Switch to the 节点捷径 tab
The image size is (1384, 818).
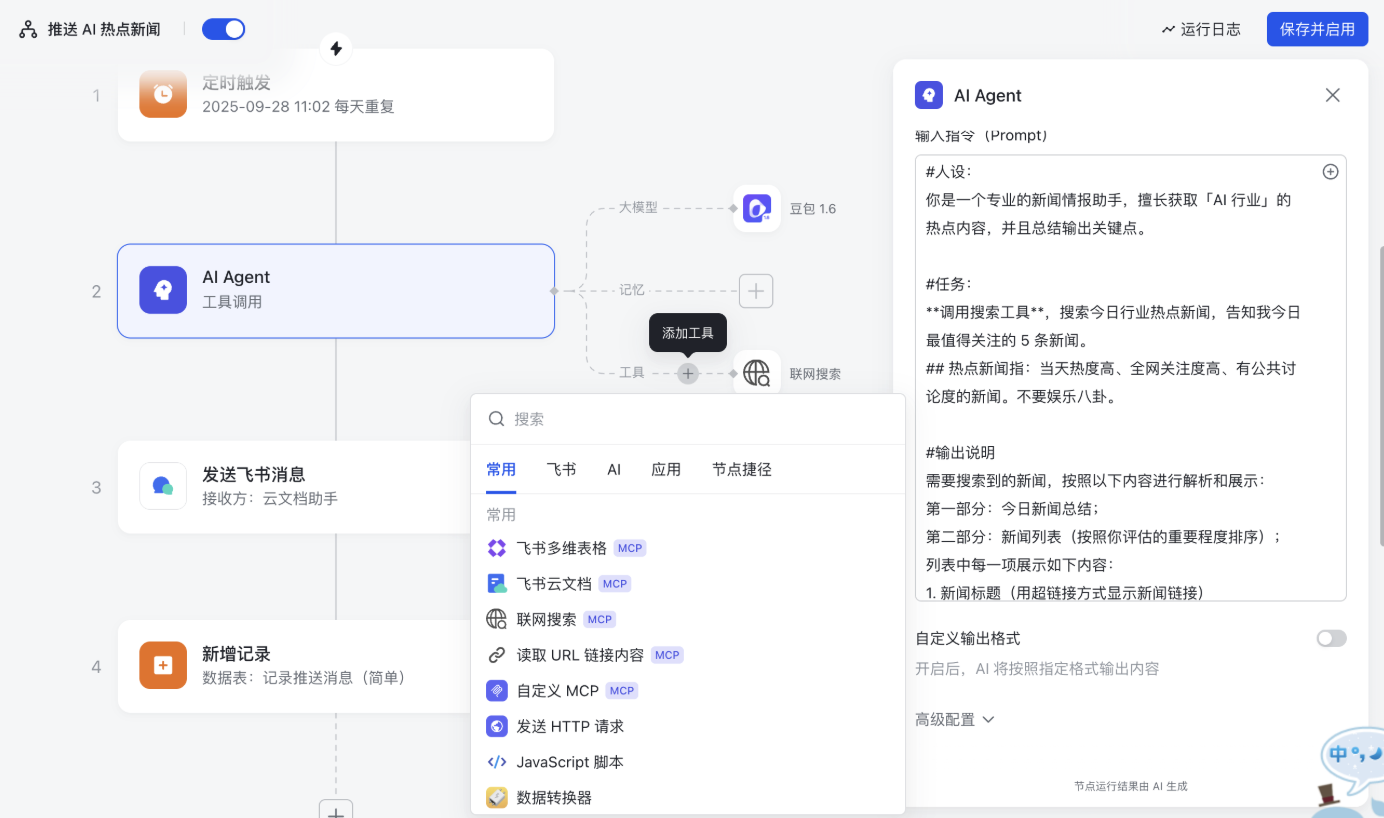click(x=741, y=470)
